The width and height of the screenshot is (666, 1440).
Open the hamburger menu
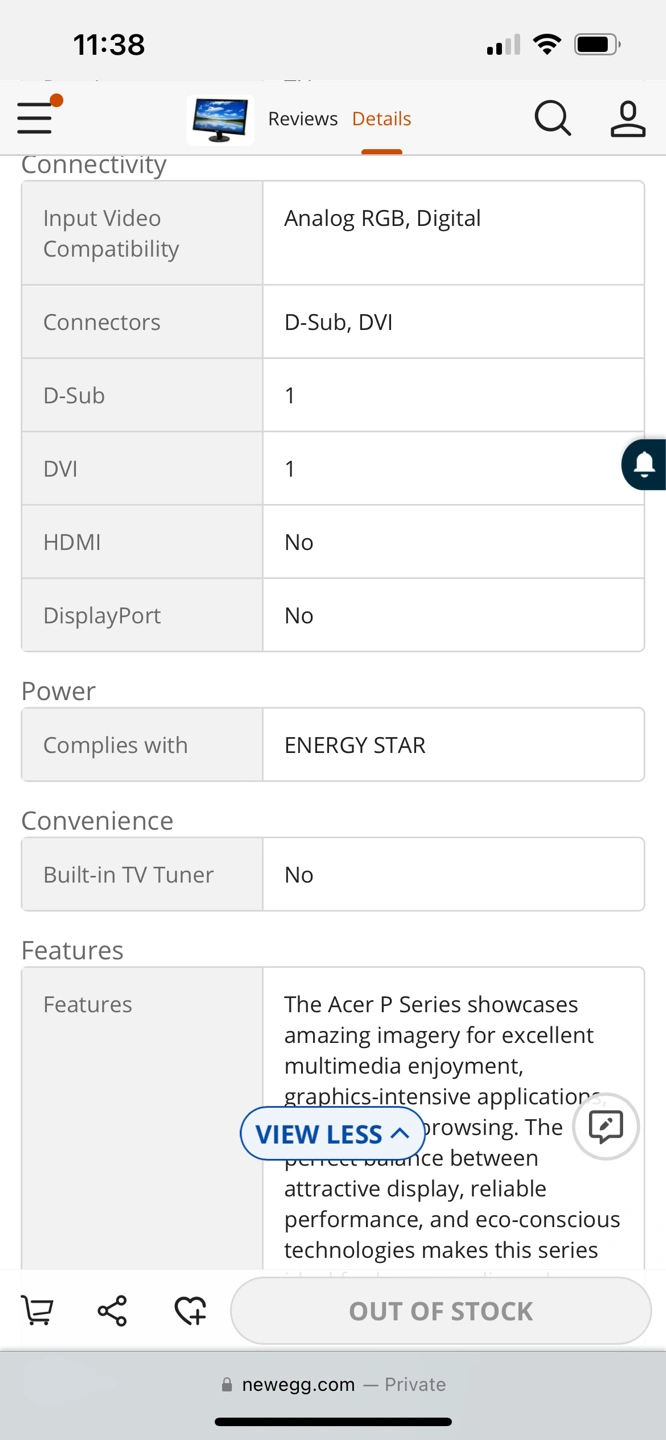[x=35, y=117]
